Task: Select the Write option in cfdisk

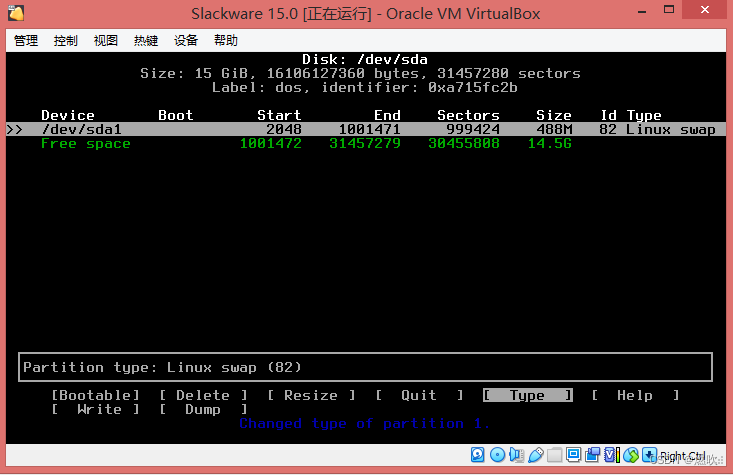Action: (95, 410)
